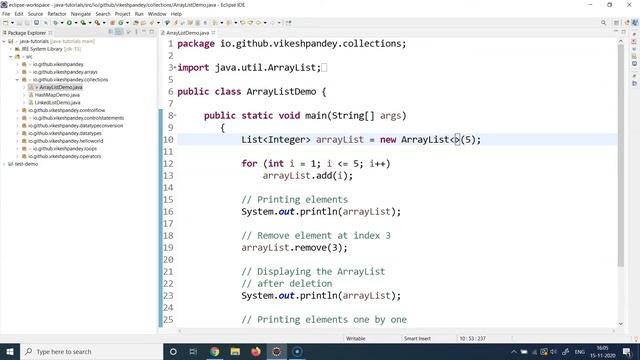Select the io.github.vikeshpandey.helloworld package

tap(66, 141)
